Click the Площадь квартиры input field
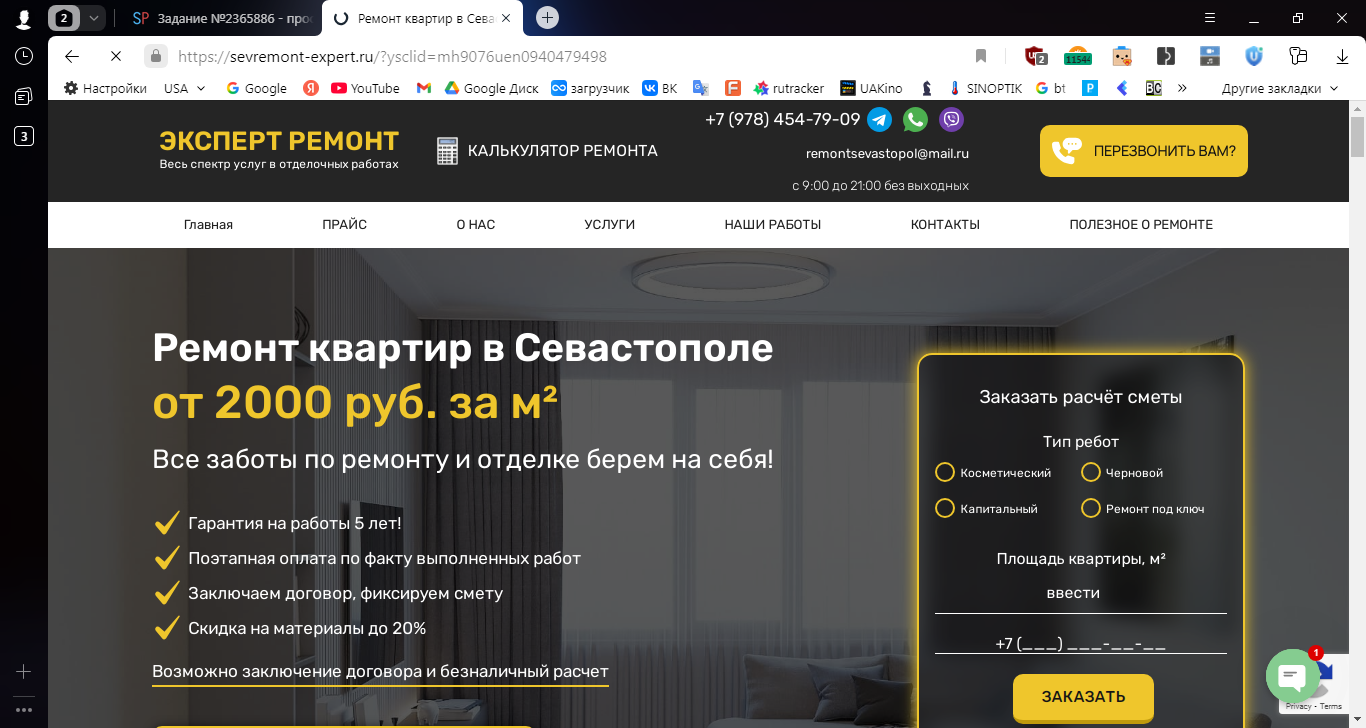The height and width of the screenshot is (728, 1366). click(1081, 593)
